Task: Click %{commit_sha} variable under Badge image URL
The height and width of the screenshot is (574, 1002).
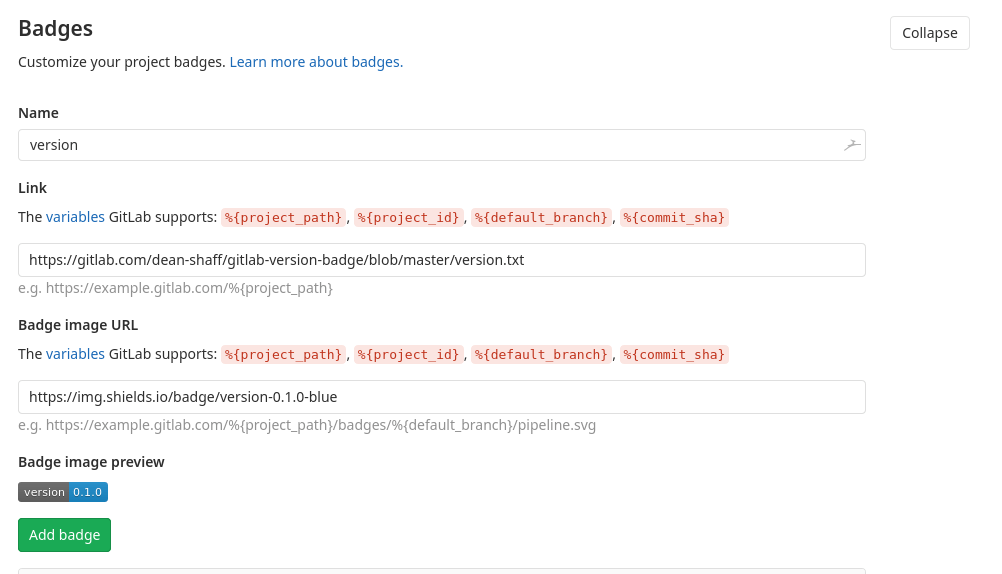Action: [674, 354]
